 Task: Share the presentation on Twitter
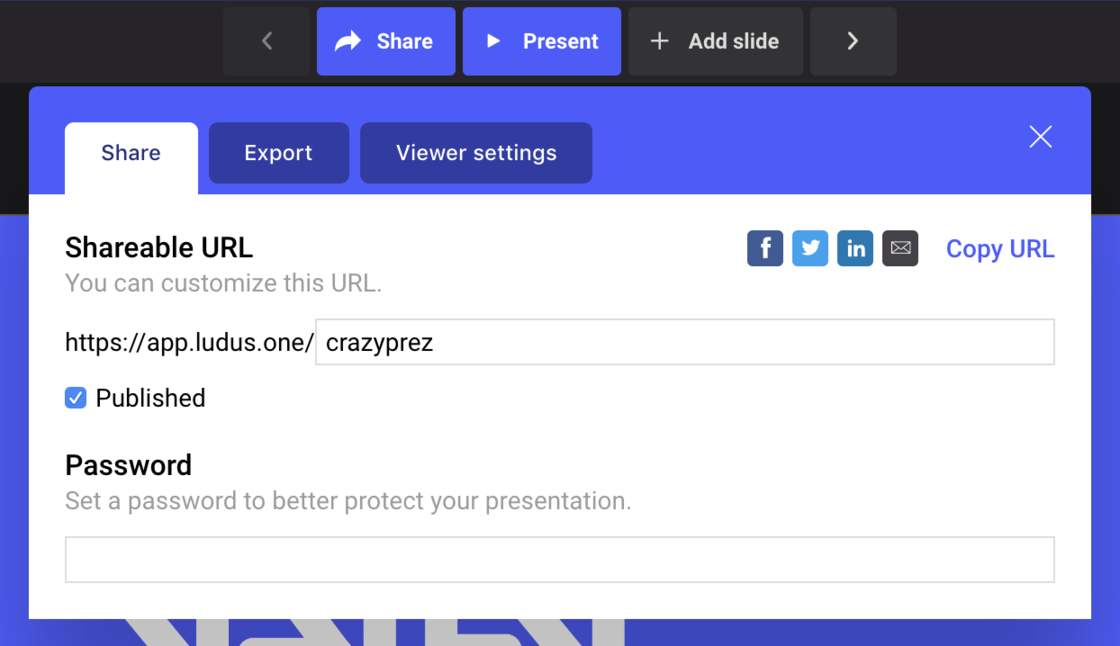[x=810, y=248]
